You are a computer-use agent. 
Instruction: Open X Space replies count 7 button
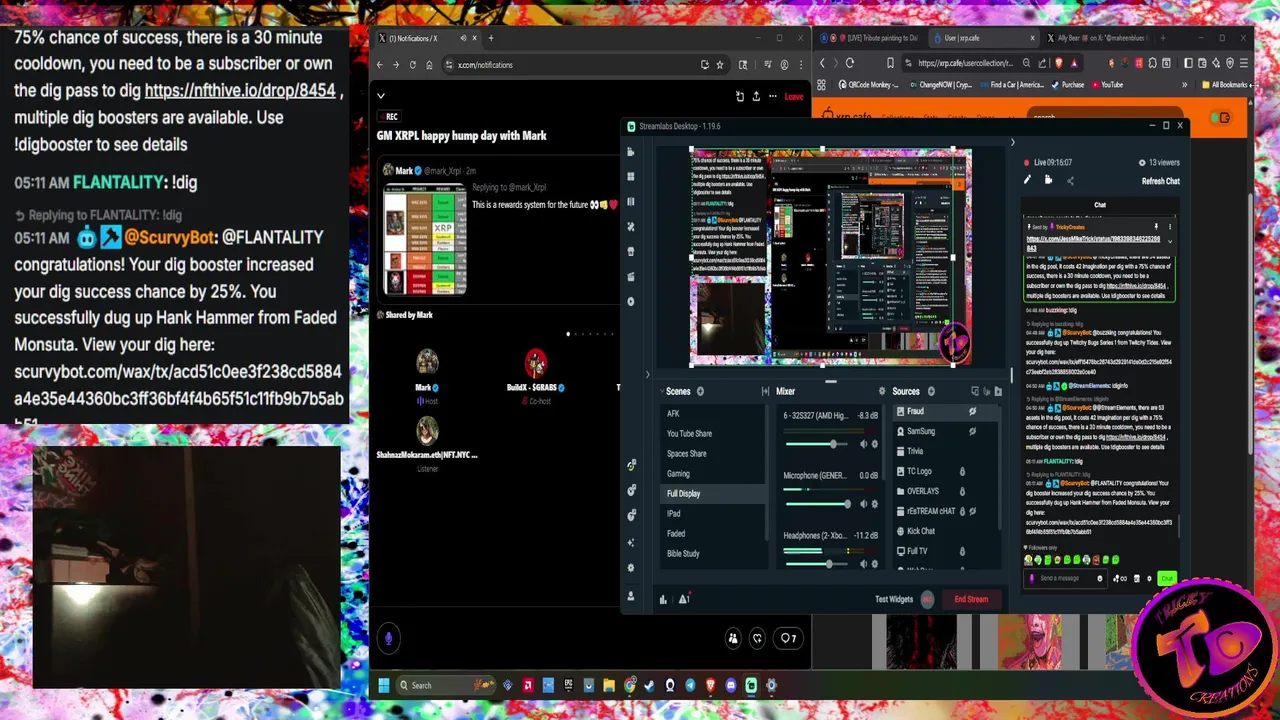click(x=789, y=638)
